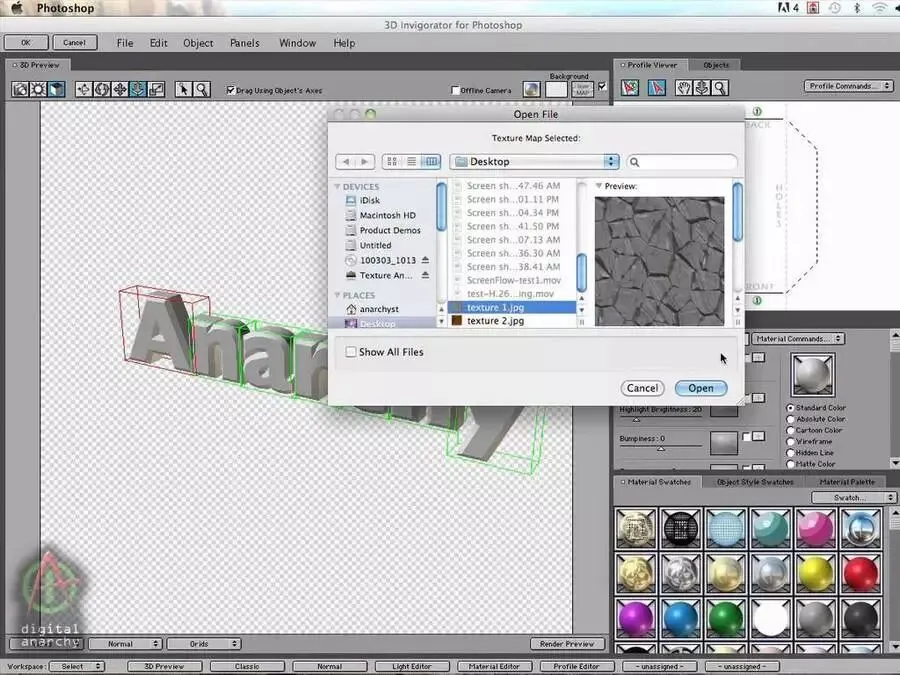Viewport: 900px width, 675px height.
Task: Select the blue pen tool in Profile Viewer
Action: click(x=657, y=87)
